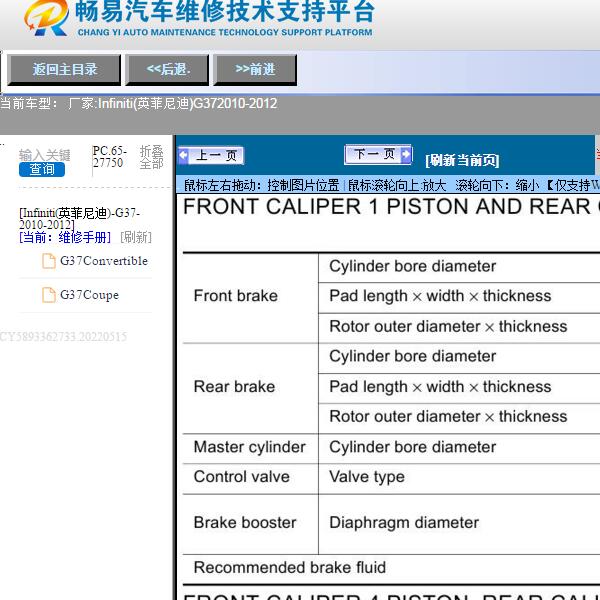The image size is (600, 600).
Task: Click the 返回主目录 button
Action: point(64,69)
